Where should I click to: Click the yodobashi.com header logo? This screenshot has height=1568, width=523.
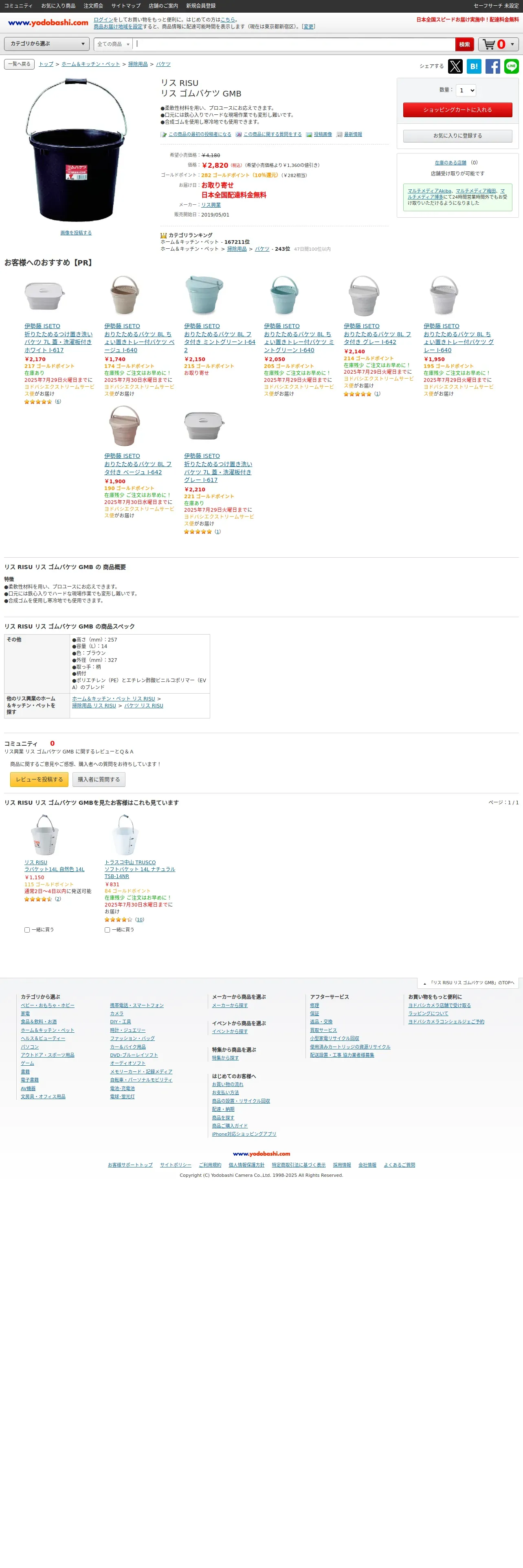48,22
